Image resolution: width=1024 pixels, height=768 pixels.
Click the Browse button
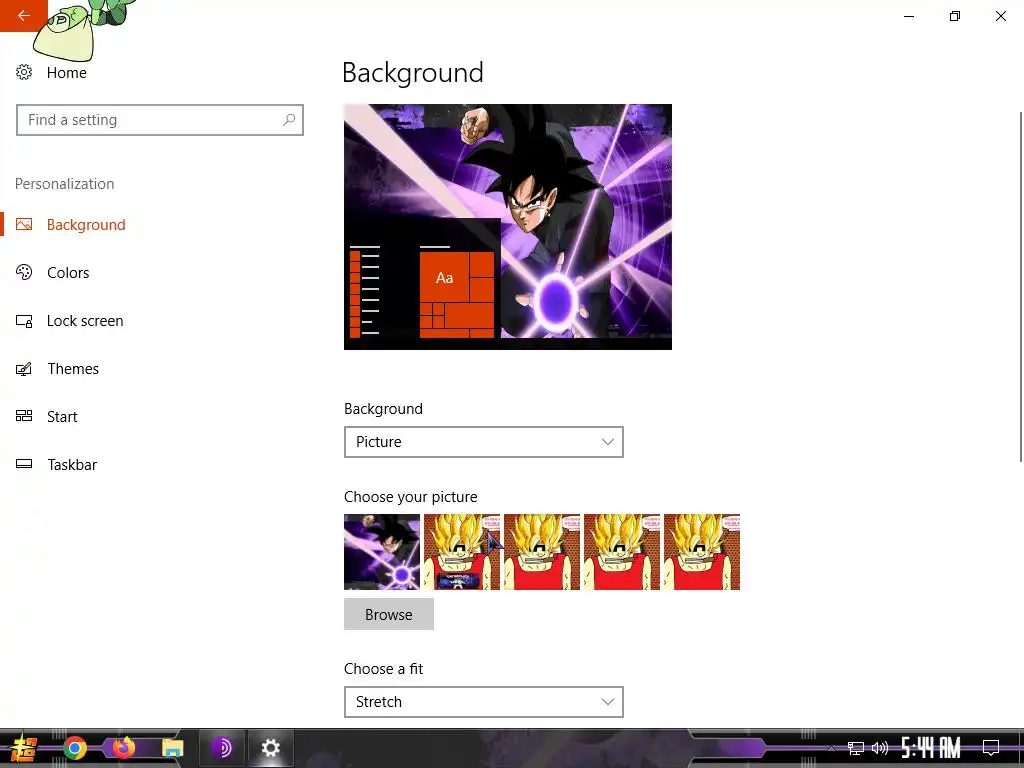389,615
